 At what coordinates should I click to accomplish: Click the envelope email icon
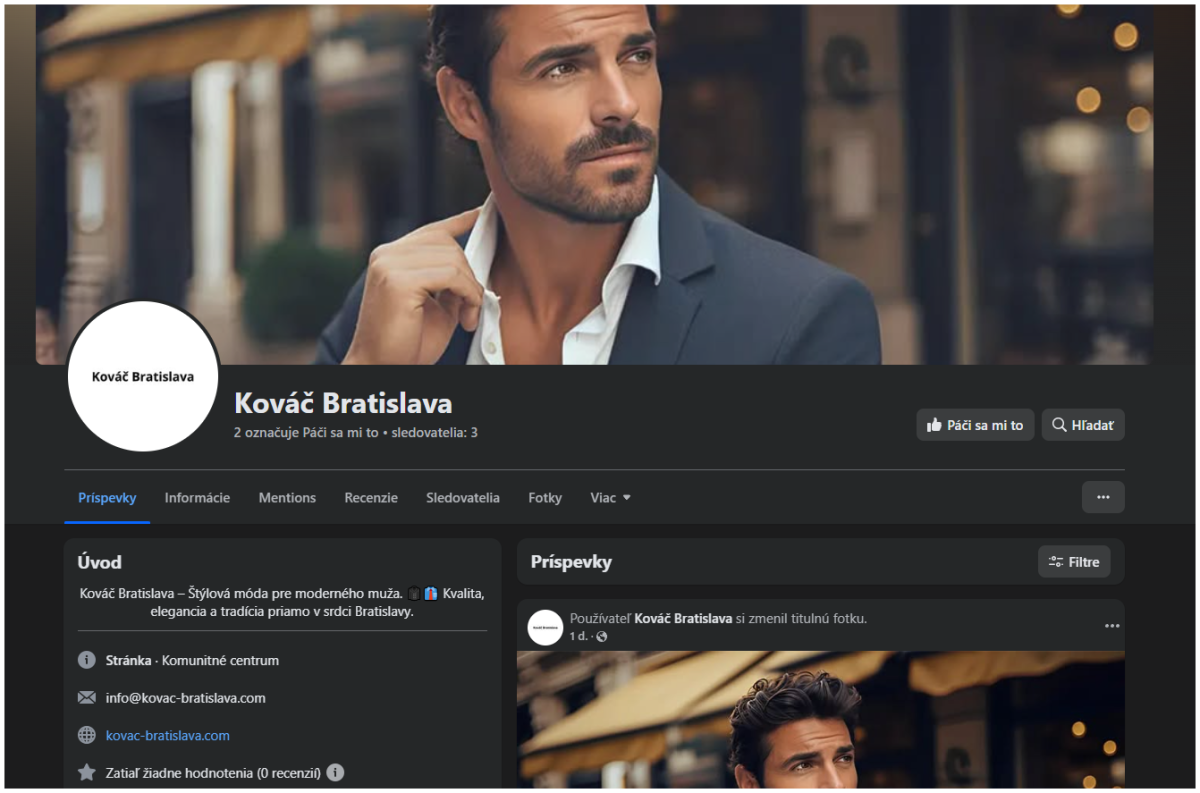point(87,698)
